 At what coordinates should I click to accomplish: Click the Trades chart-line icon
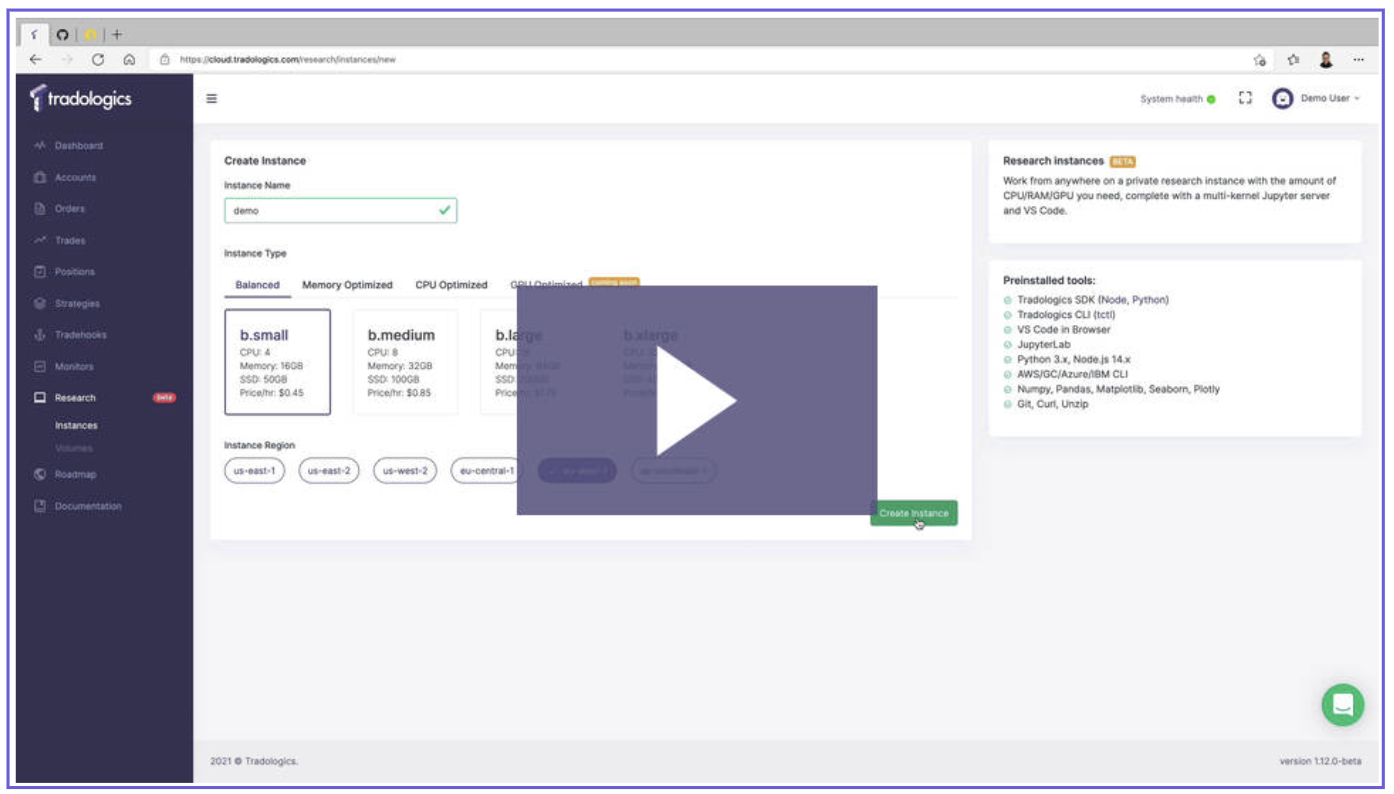coord(40,241)
